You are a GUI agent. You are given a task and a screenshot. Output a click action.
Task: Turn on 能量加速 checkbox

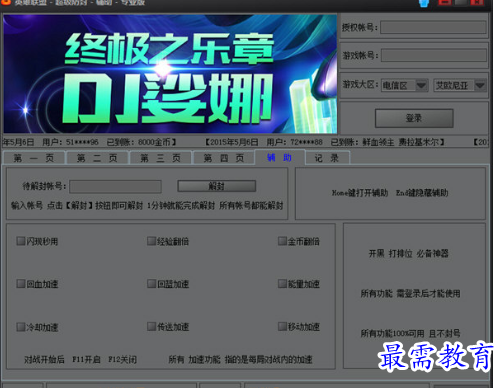pyautogui.click(x=283, y=284)
